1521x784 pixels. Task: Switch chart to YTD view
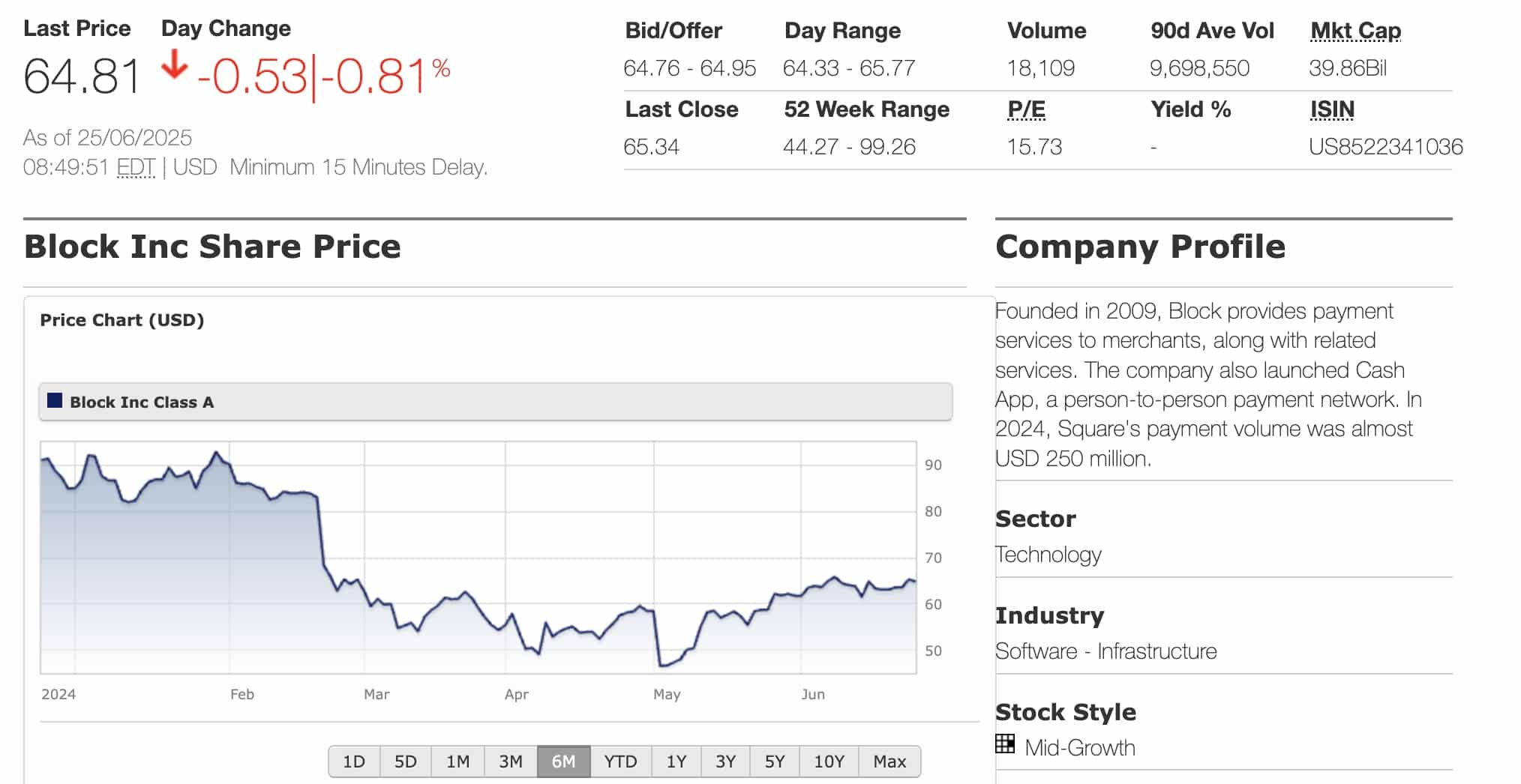coord(619,761)
